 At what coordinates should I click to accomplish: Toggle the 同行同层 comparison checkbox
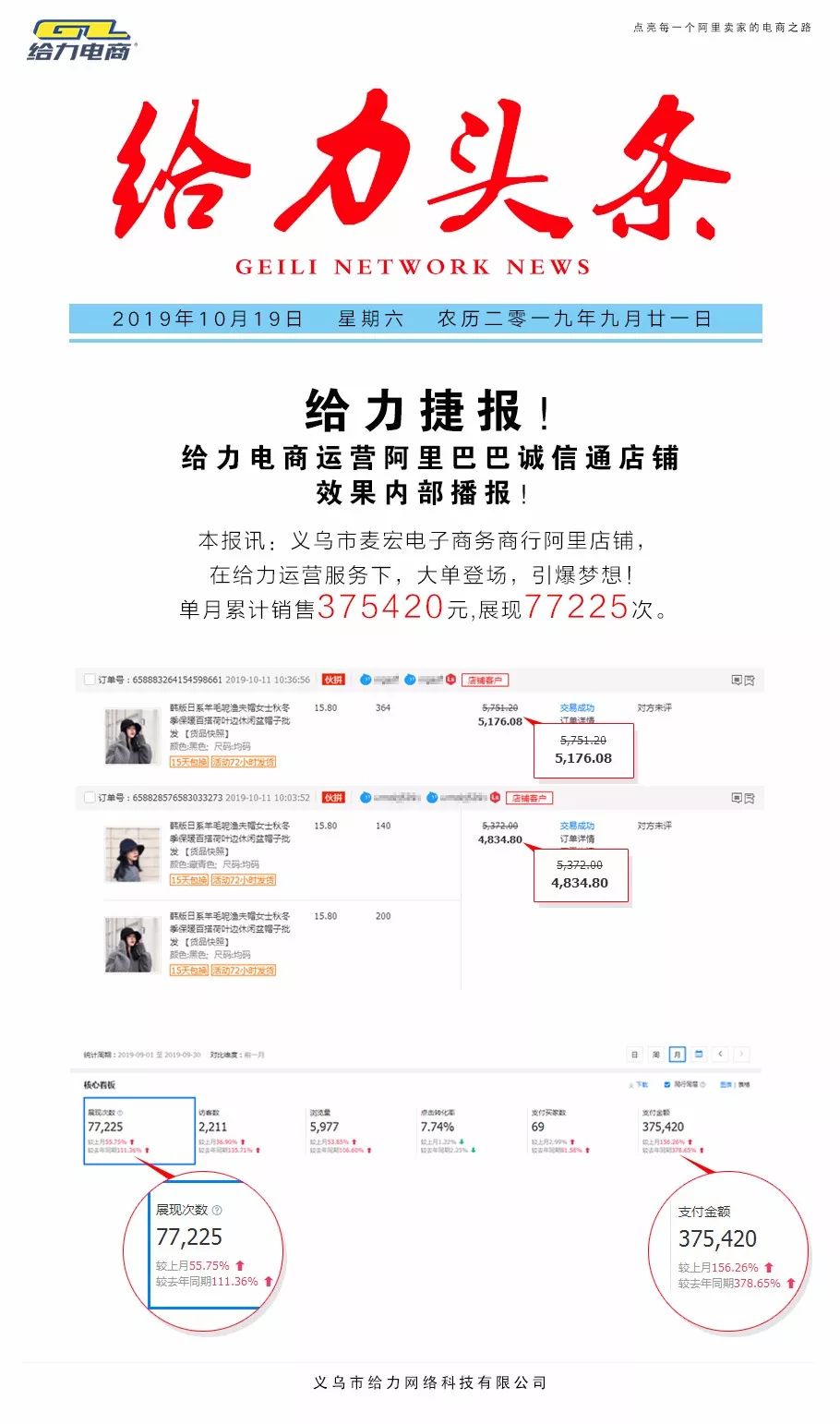tap(667, 1084)
